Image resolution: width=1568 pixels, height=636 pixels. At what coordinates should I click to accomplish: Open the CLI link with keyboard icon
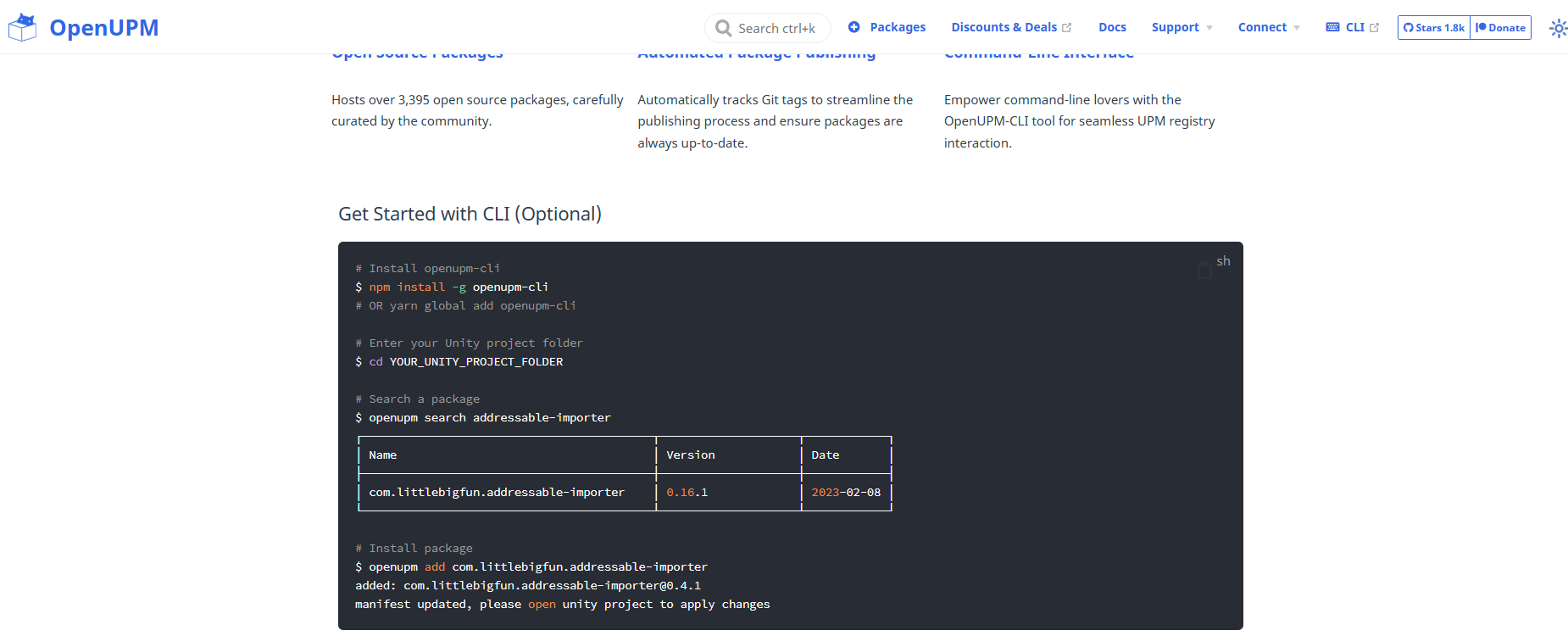(1353, 27)
